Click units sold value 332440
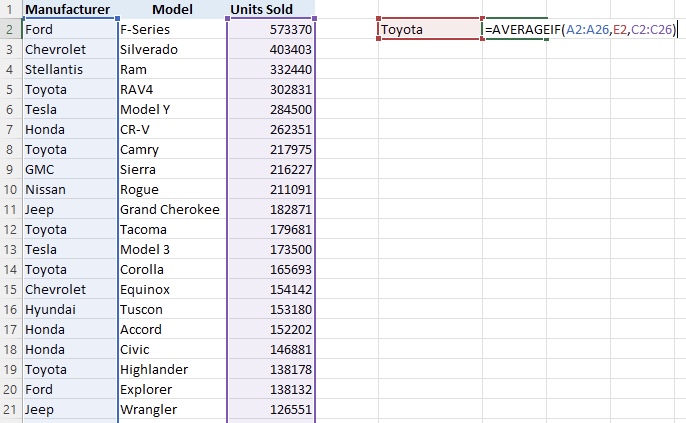Image resolution: width=686 pixels, height=423 pixels. 271,70
